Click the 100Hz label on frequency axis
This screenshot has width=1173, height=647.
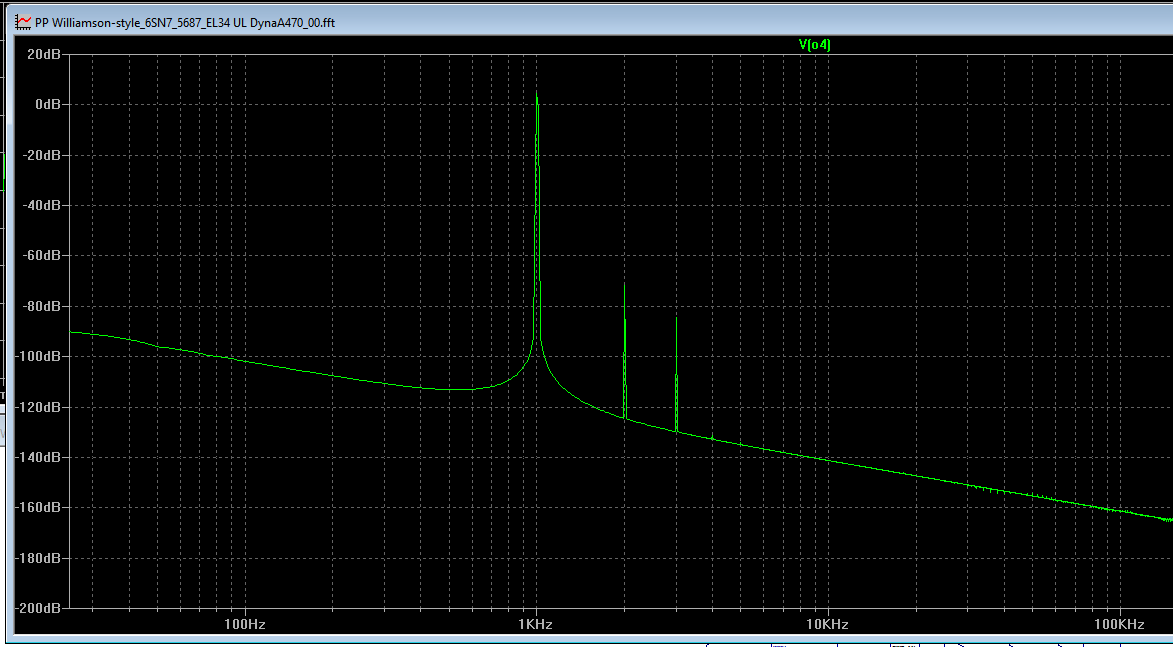(x=245, y=625)
